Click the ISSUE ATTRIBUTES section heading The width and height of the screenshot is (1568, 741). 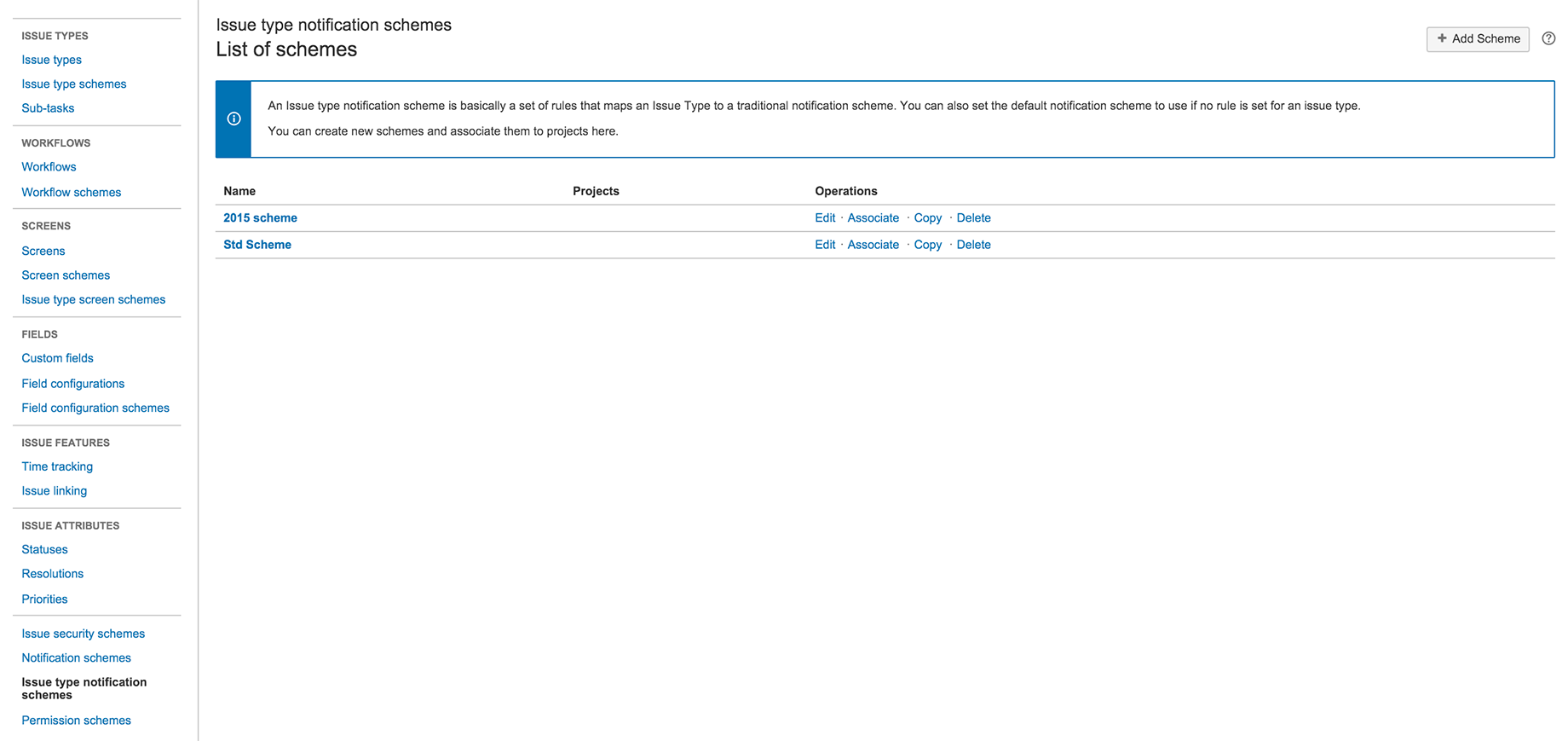pos(70,526)
